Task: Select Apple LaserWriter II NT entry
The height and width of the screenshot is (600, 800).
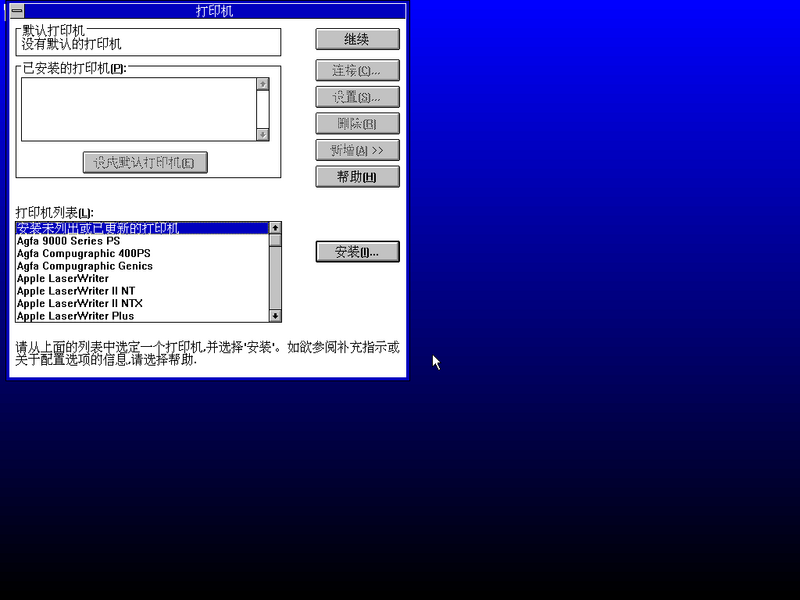Action: tap(142, 291)
